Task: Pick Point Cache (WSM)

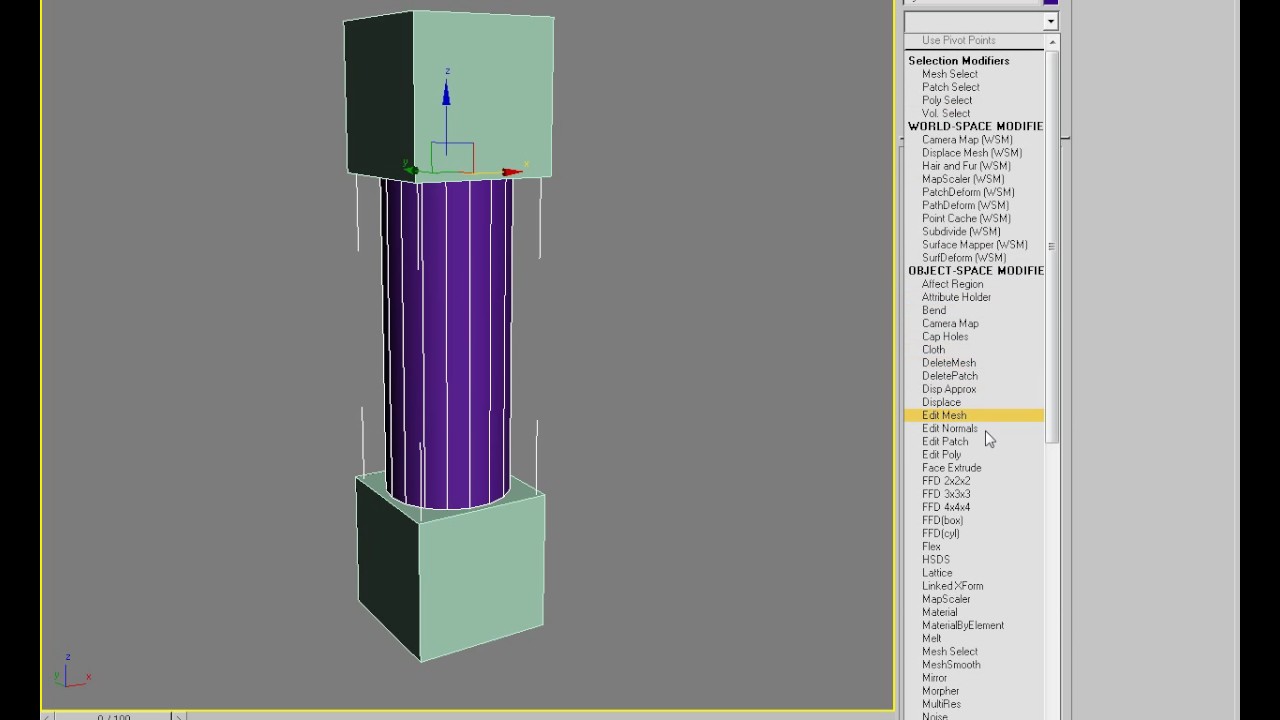Action: (965, 218)
